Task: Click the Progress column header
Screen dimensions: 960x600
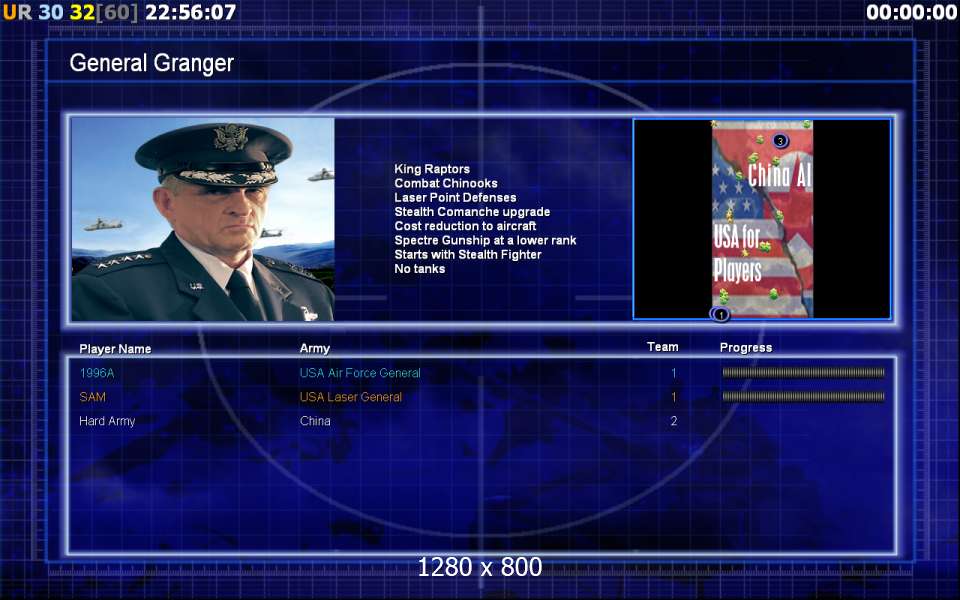Action: 746,348
